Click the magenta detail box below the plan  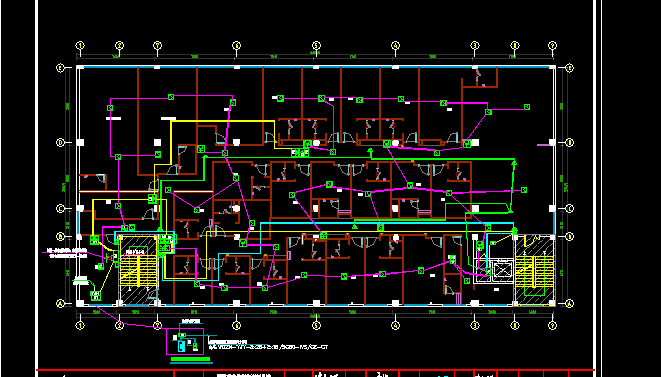[185, 342]
